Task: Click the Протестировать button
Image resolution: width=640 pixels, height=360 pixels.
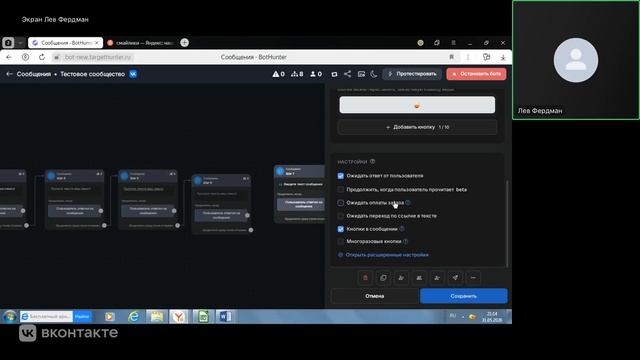Action: [412, 74]
